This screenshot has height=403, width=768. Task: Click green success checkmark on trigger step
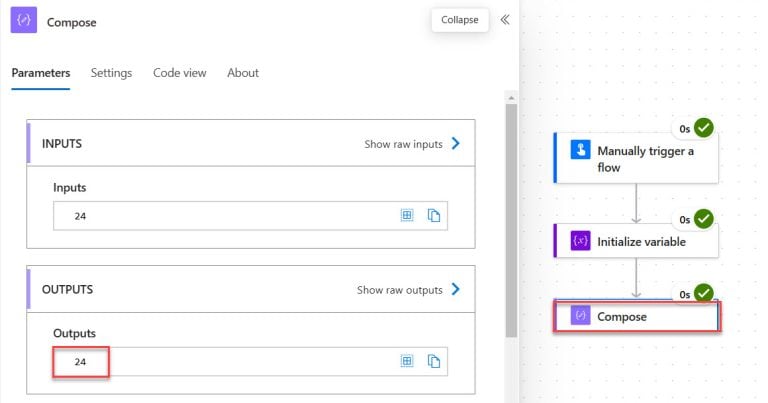704,128
